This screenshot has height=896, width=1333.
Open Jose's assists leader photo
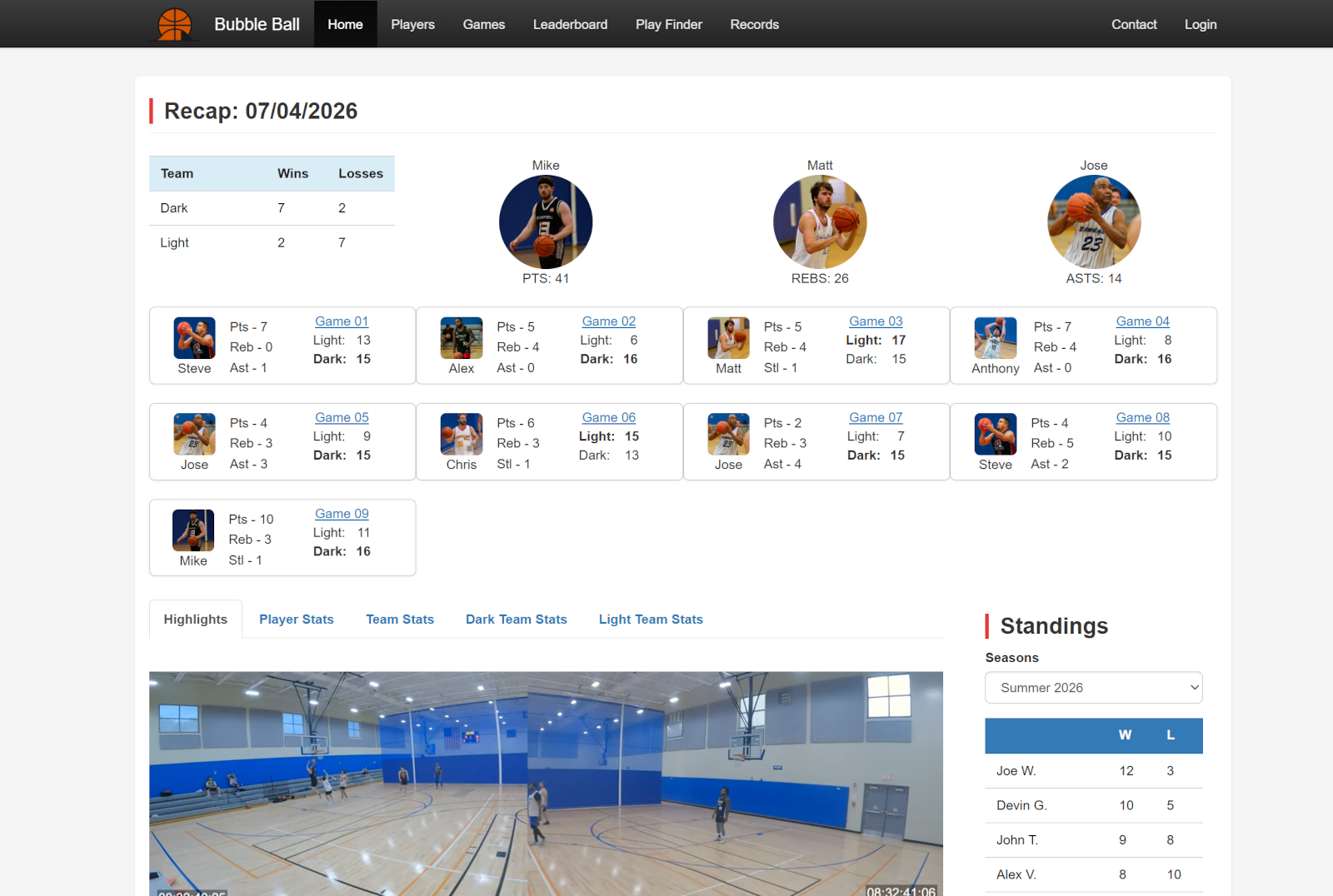pyautogui.click(x=1094, y=222)
